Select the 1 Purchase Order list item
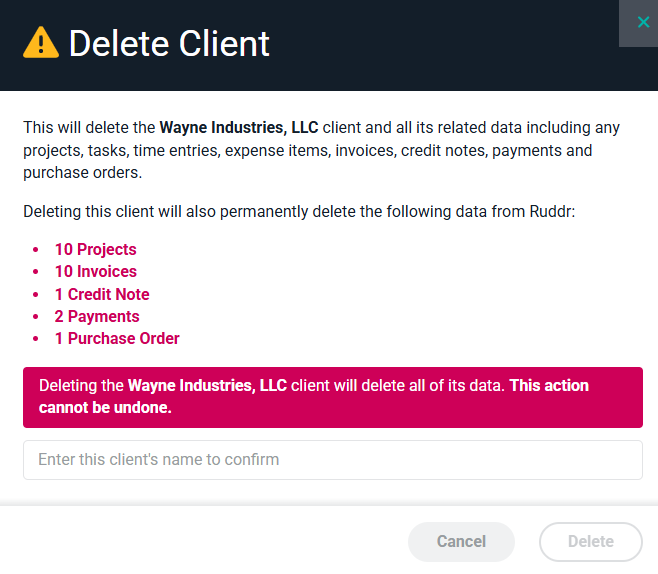 coord(117,338)
